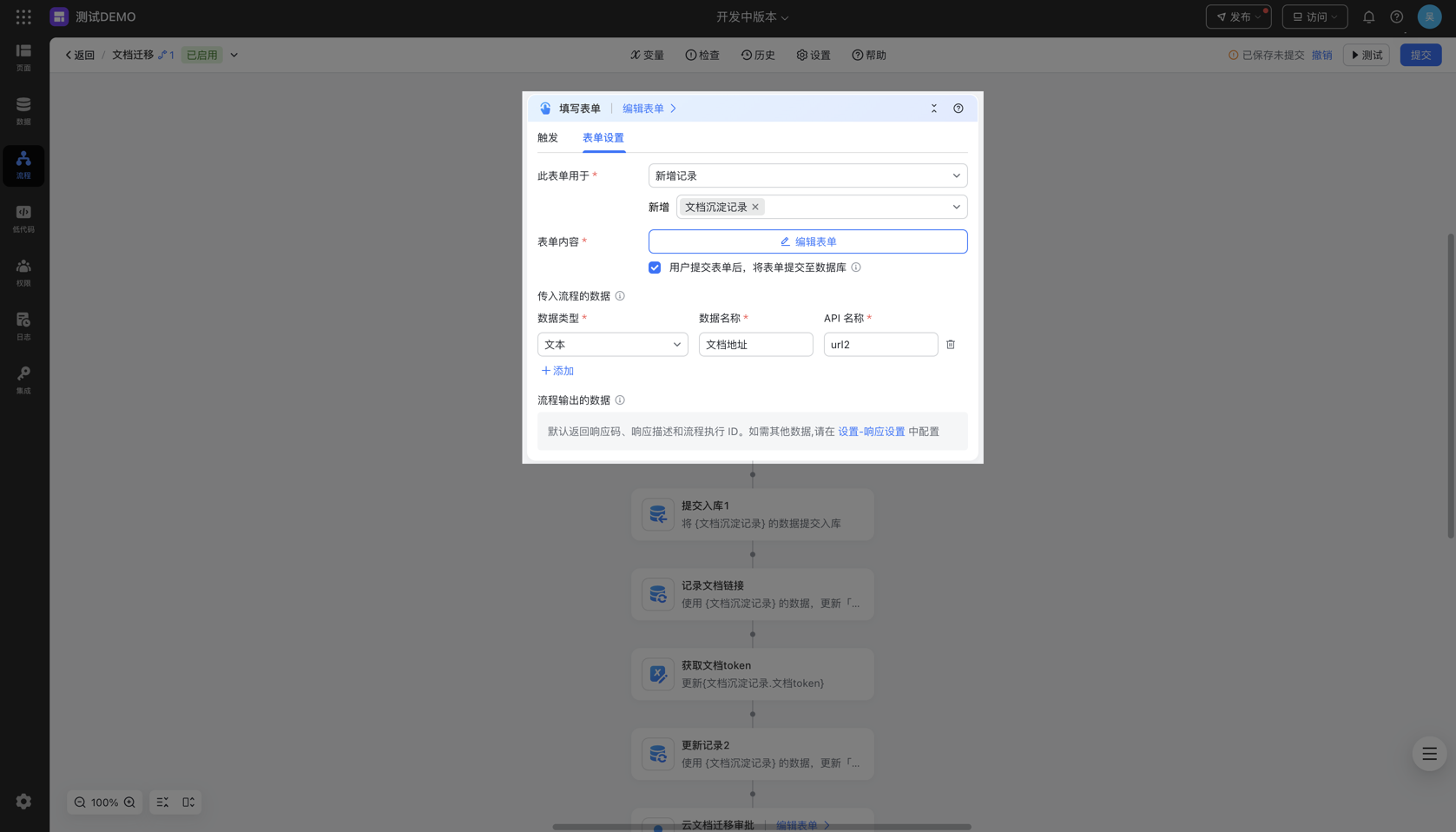Click the vertical canvas scrollbar
Viewport: 1456px width, 832px height.
point(1450,386)
